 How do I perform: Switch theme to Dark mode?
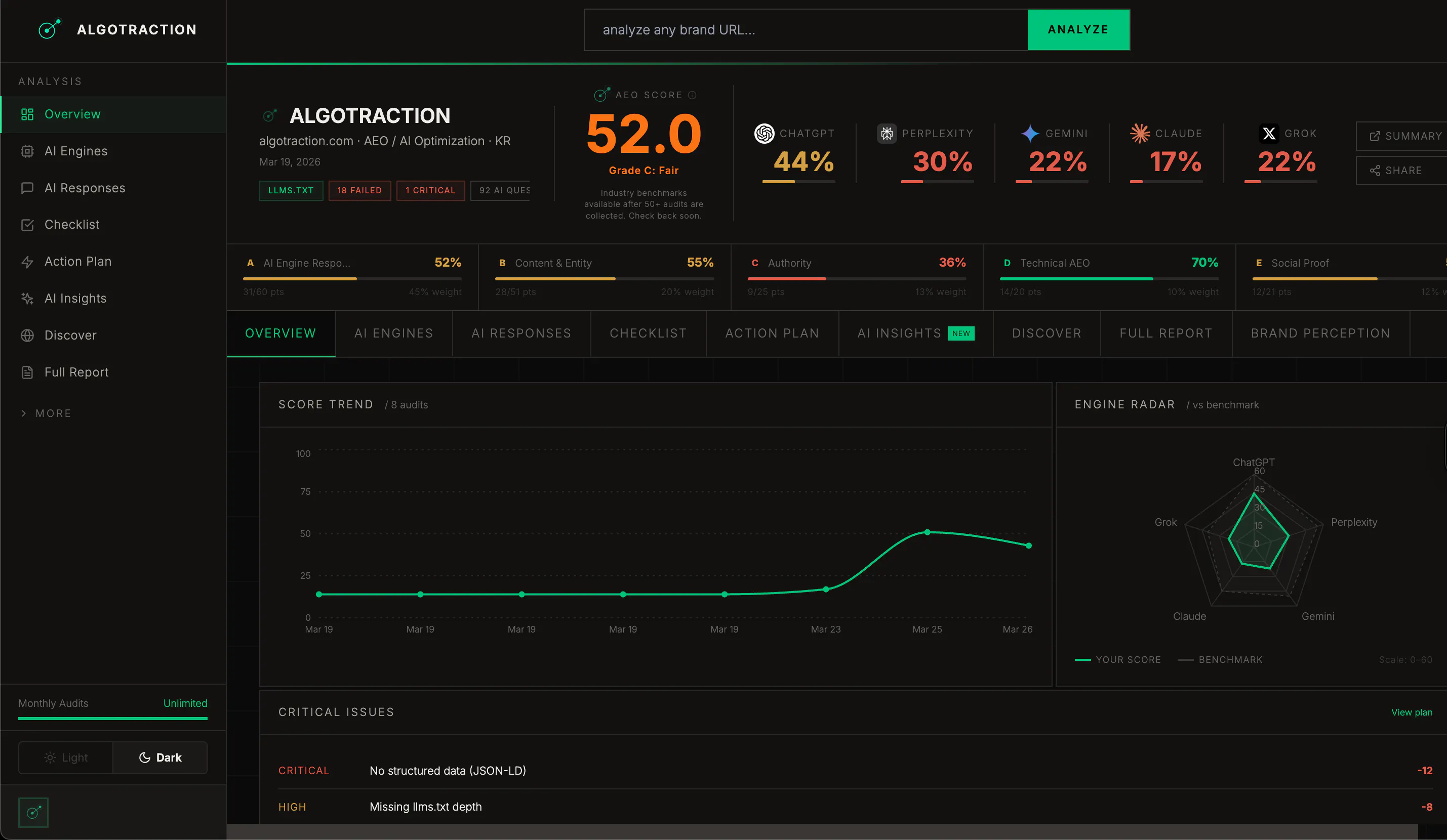click(x=160, y=758)
